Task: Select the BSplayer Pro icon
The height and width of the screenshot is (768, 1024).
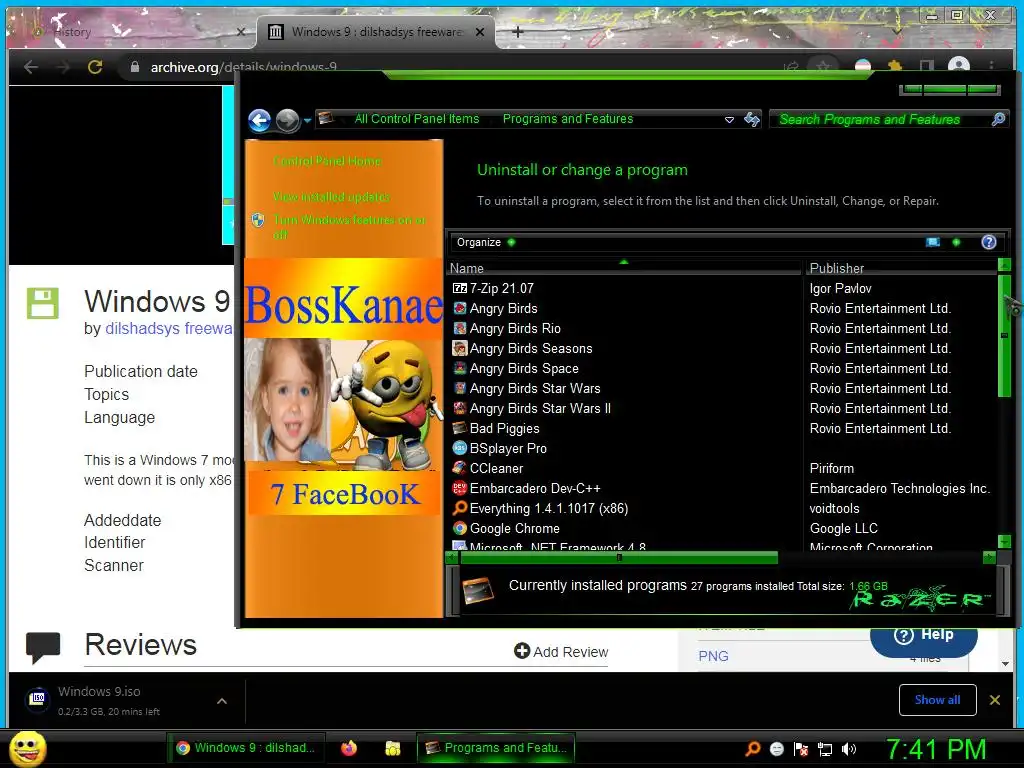Action: (x=460, y=448)
